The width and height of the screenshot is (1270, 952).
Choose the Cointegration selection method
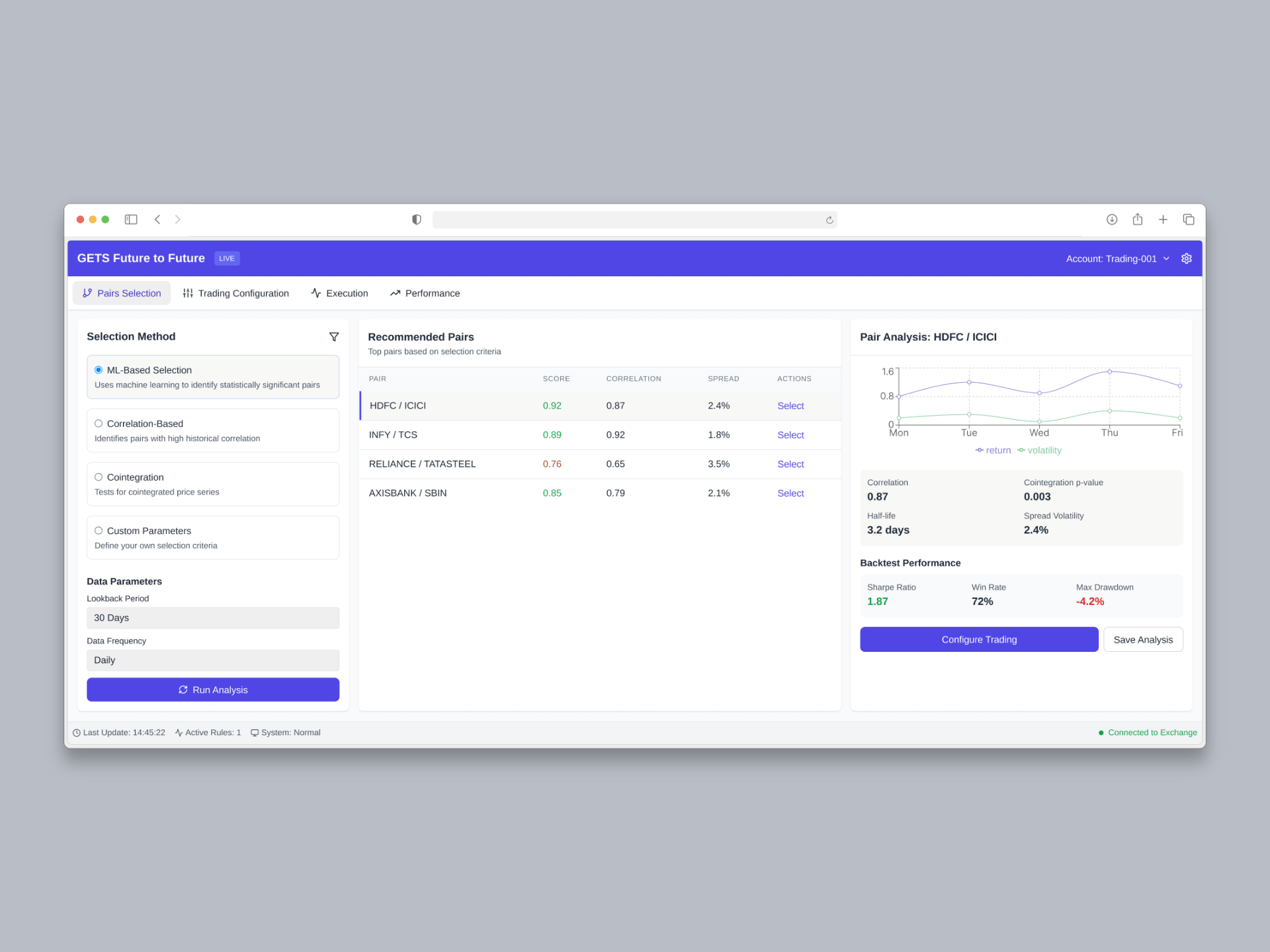click(x=99, y=477)
